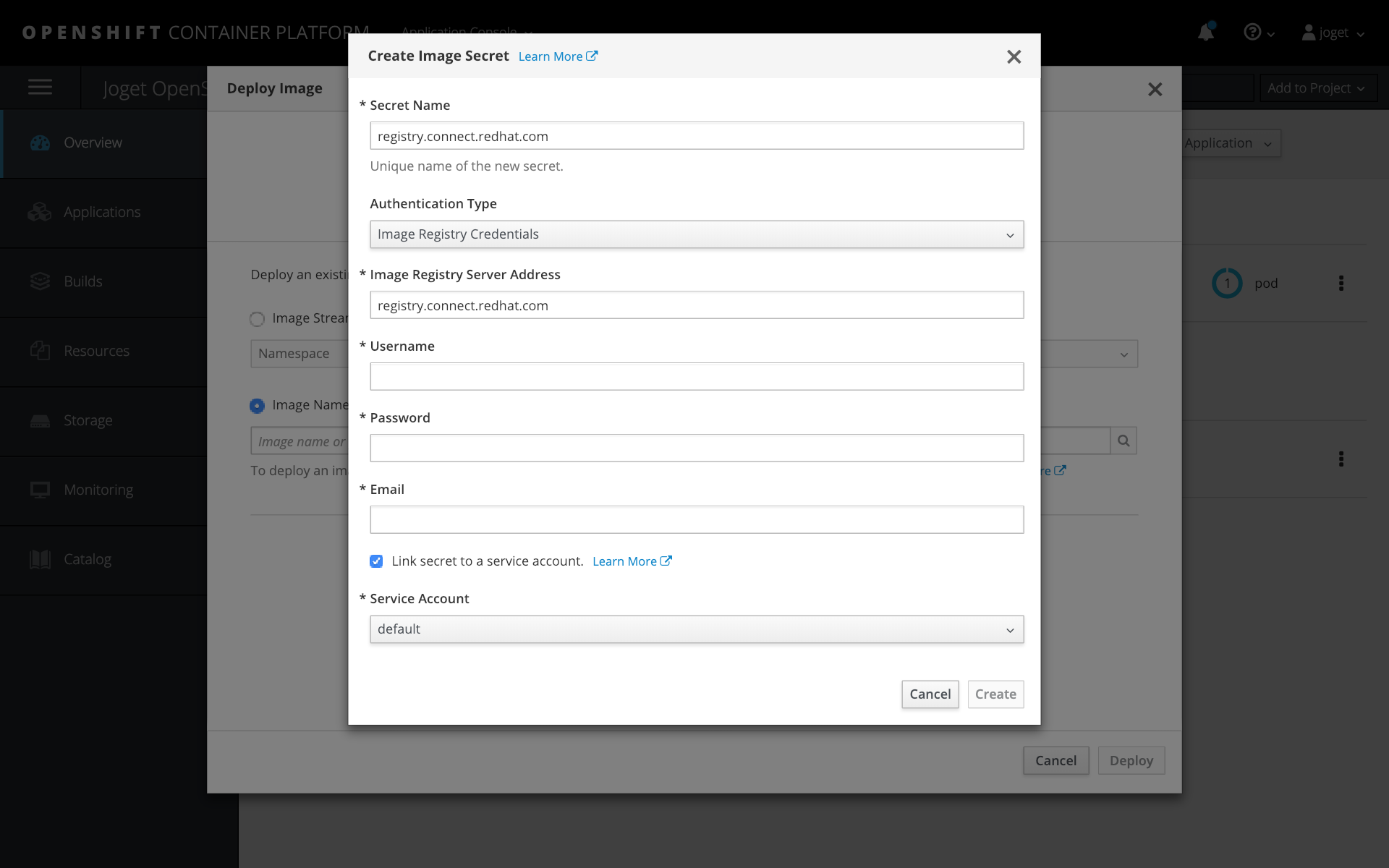Uncheck Link secret to service account
Image resolution: width=1389 pixels, height=868 pixels.
point(376,561)
